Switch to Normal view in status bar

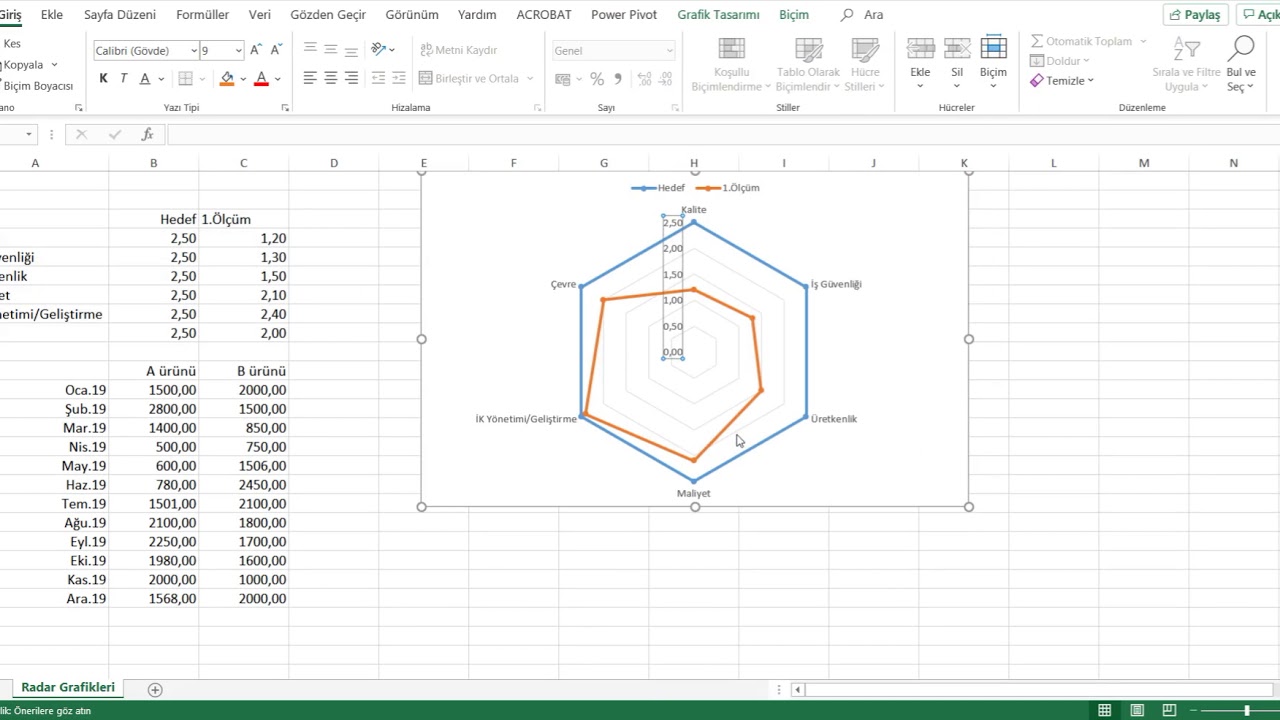pos(1104,711)
